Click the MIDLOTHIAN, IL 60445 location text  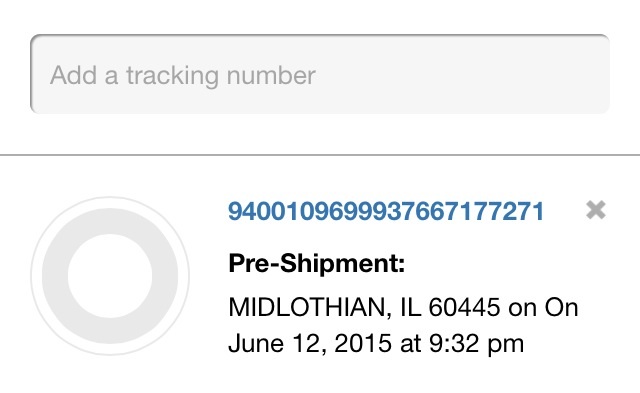(364, 307)
